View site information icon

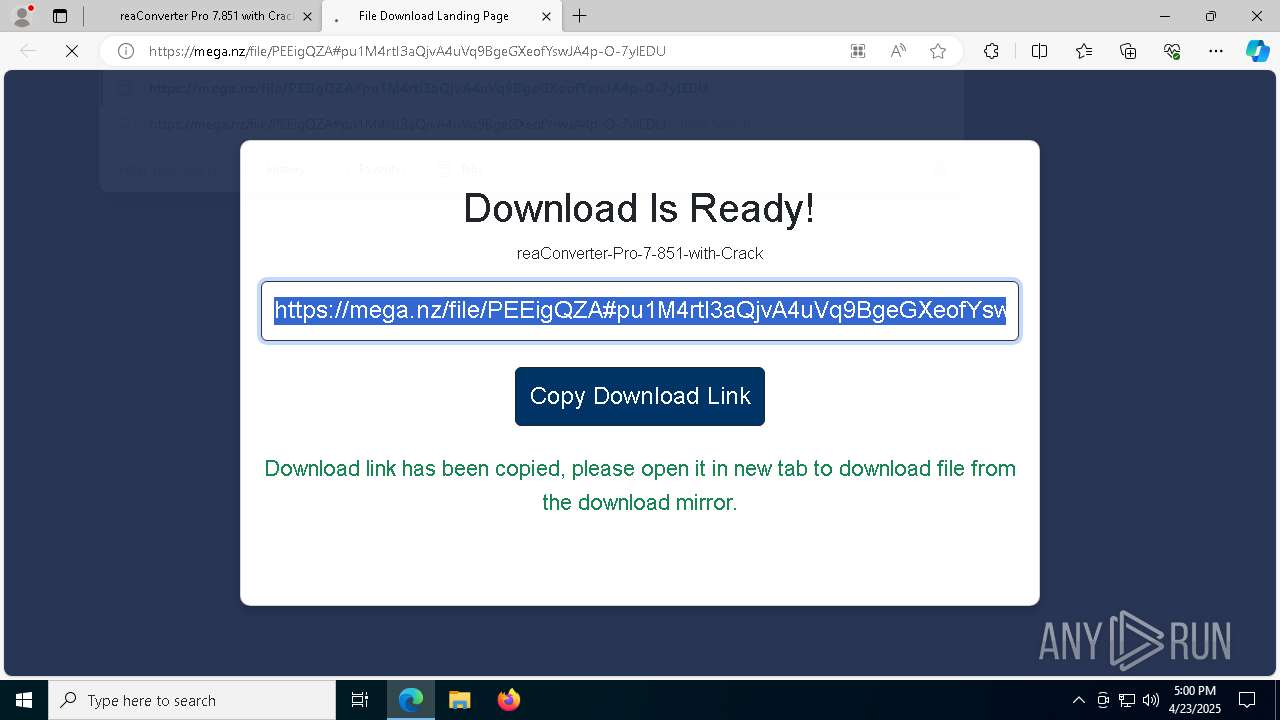point(125,51)
